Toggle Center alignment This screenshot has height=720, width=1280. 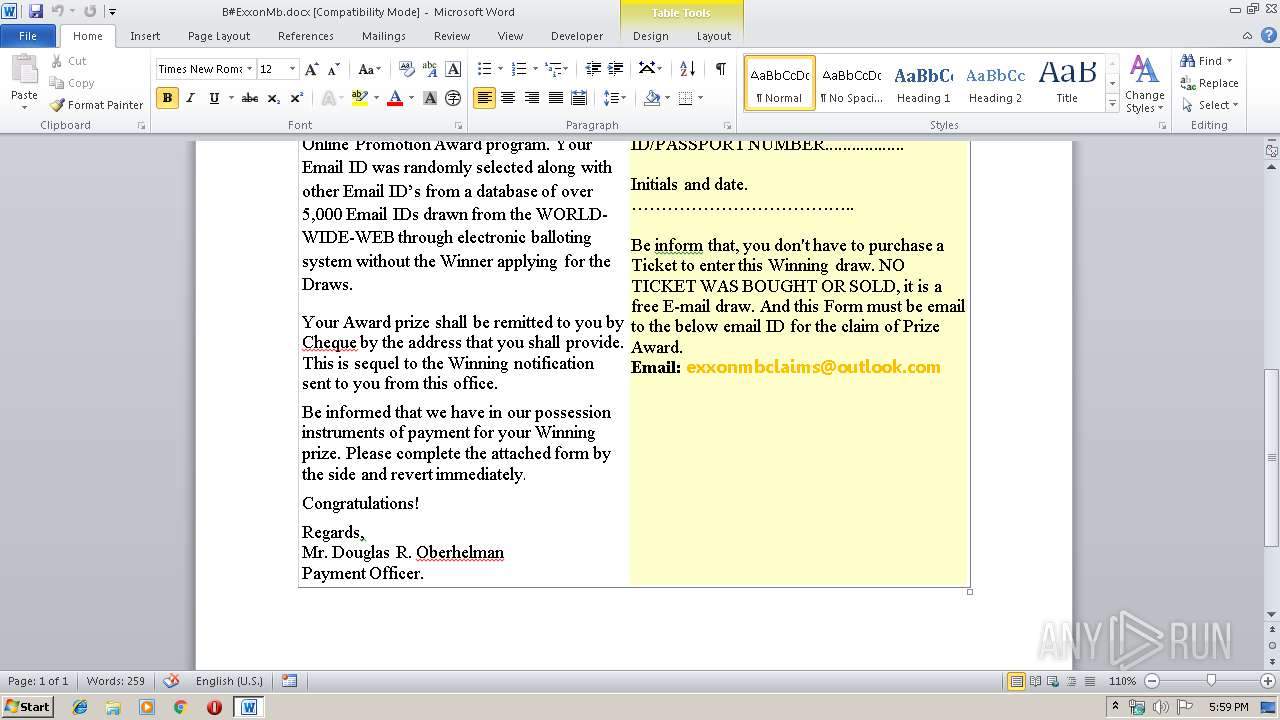(x=508, y=98)
